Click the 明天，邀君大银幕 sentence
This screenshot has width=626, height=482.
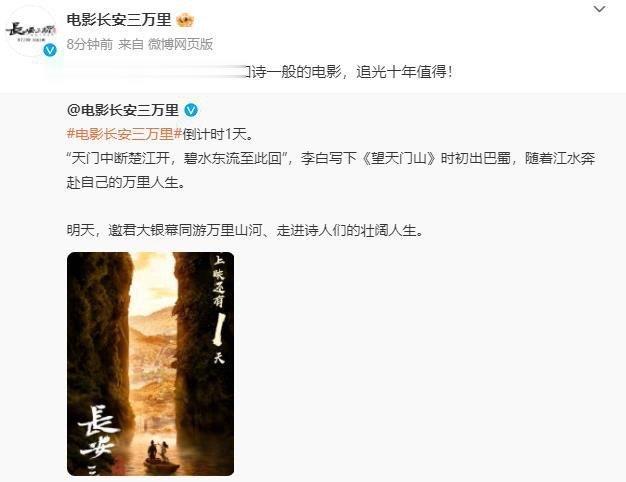(245, 230)
